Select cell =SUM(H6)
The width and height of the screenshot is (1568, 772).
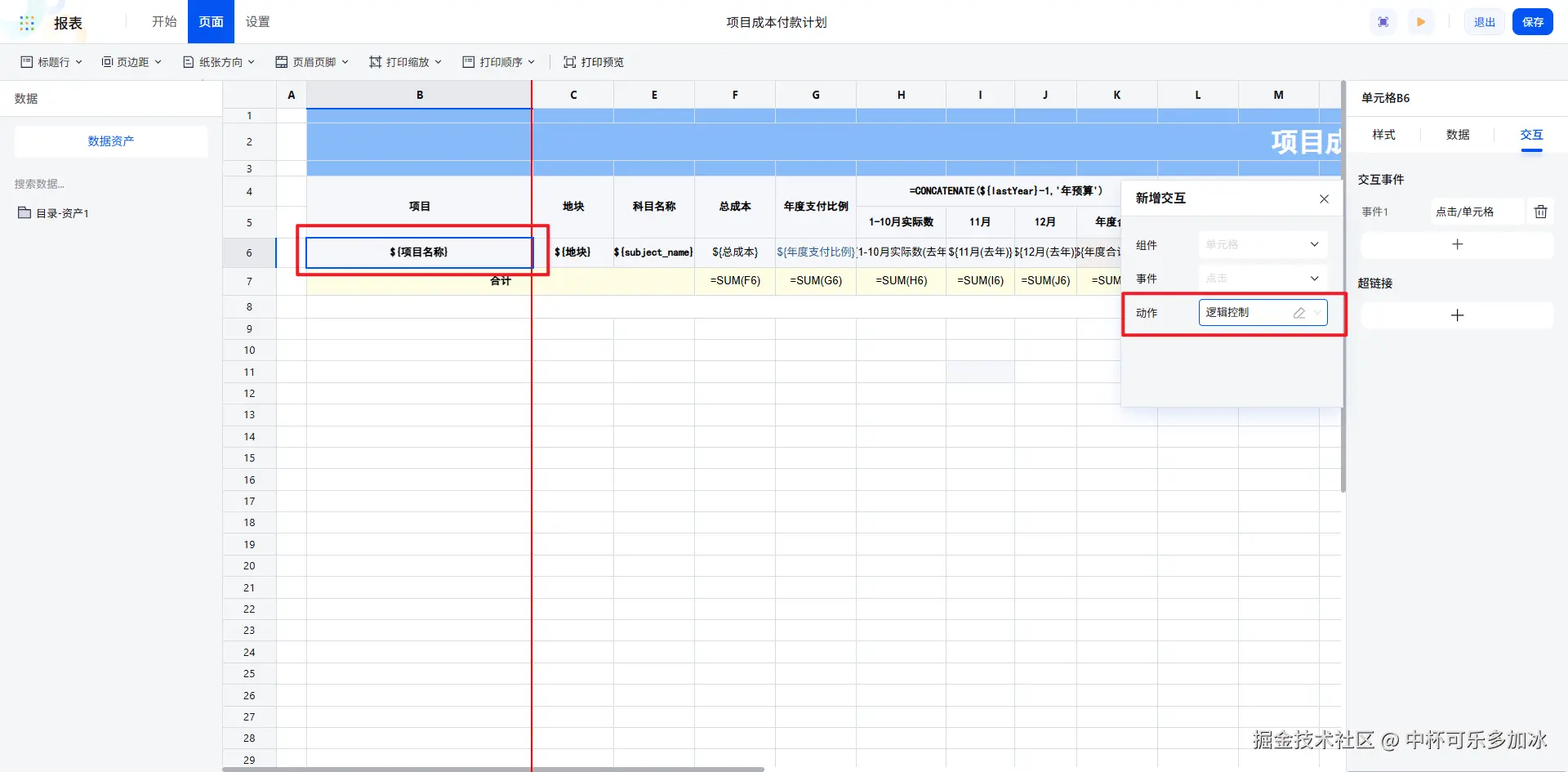tap(902, 281)
